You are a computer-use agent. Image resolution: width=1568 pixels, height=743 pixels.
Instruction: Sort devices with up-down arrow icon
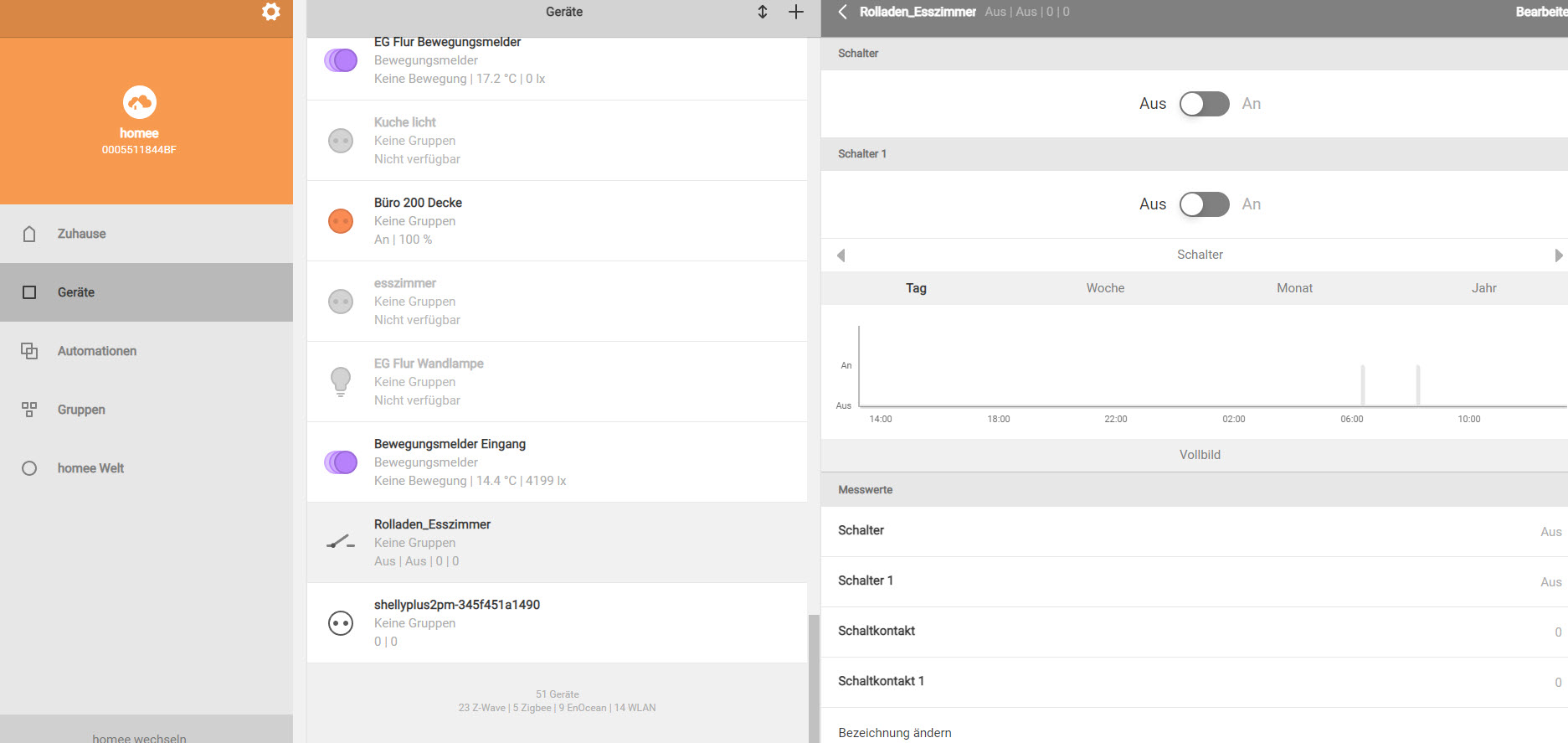pos(763,12)
